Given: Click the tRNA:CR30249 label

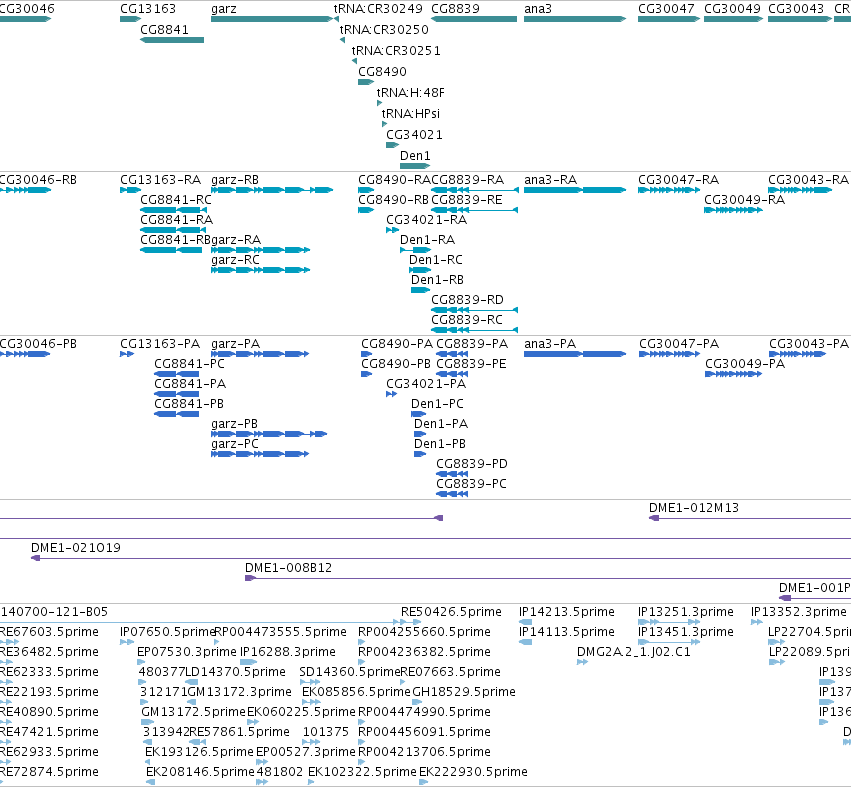Looking at the screenshot, I should point(378,9).
